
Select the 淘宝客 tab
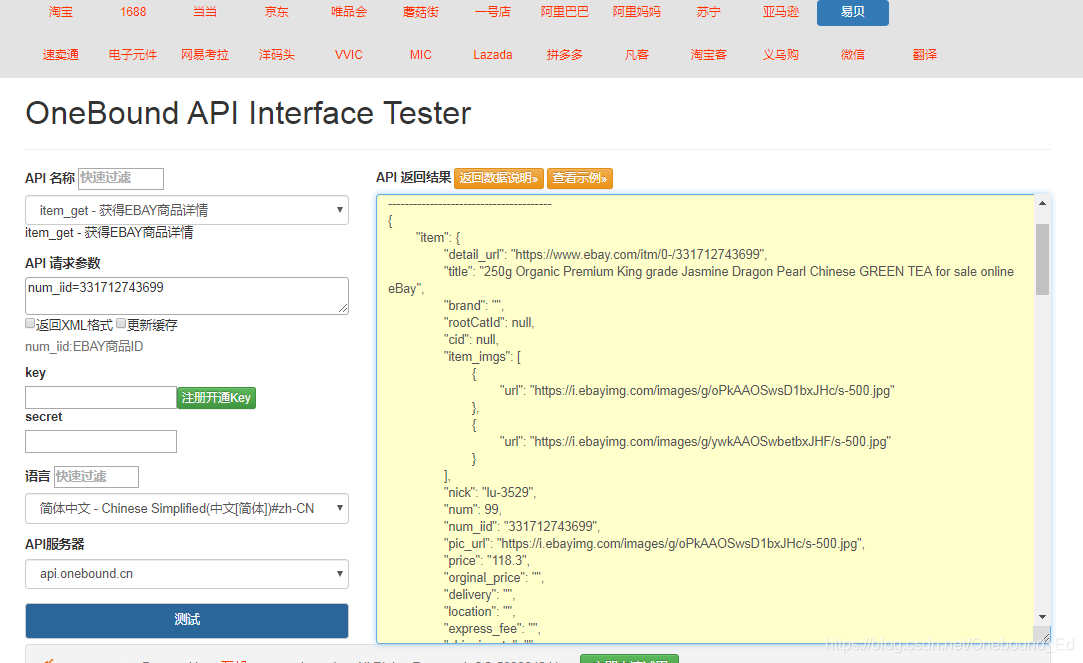tap(709, 55)
